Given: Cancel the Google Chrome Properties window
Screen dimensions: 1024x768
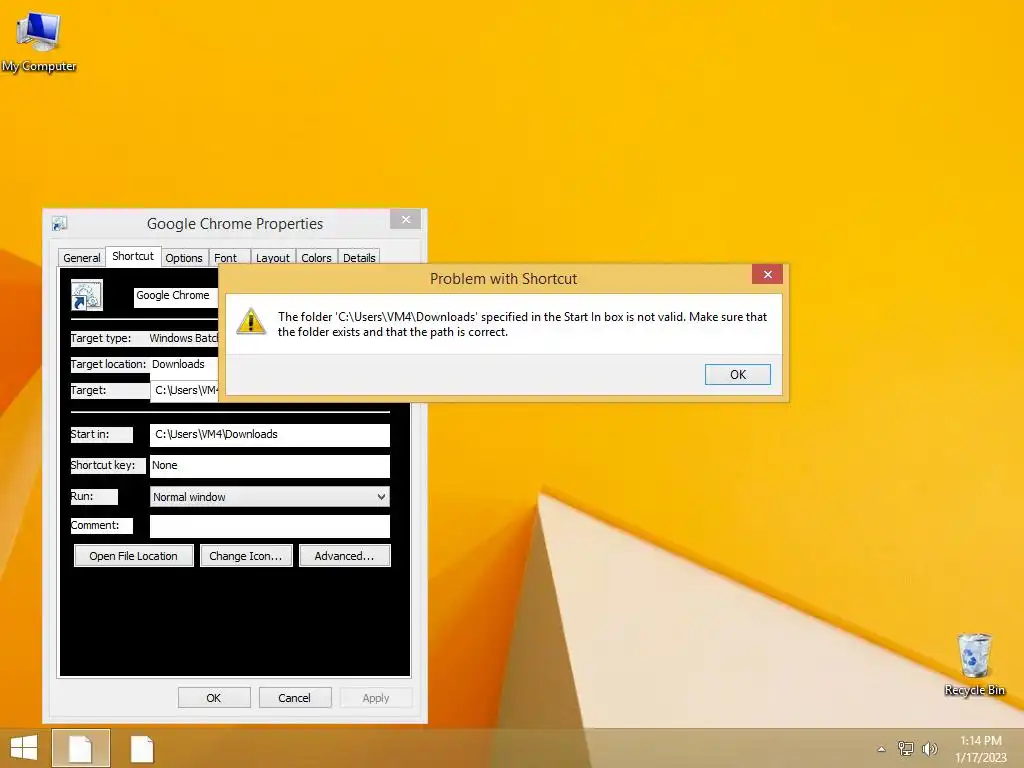Looking at the screenshot, I should pyautogui.click(x=295, y=697).
